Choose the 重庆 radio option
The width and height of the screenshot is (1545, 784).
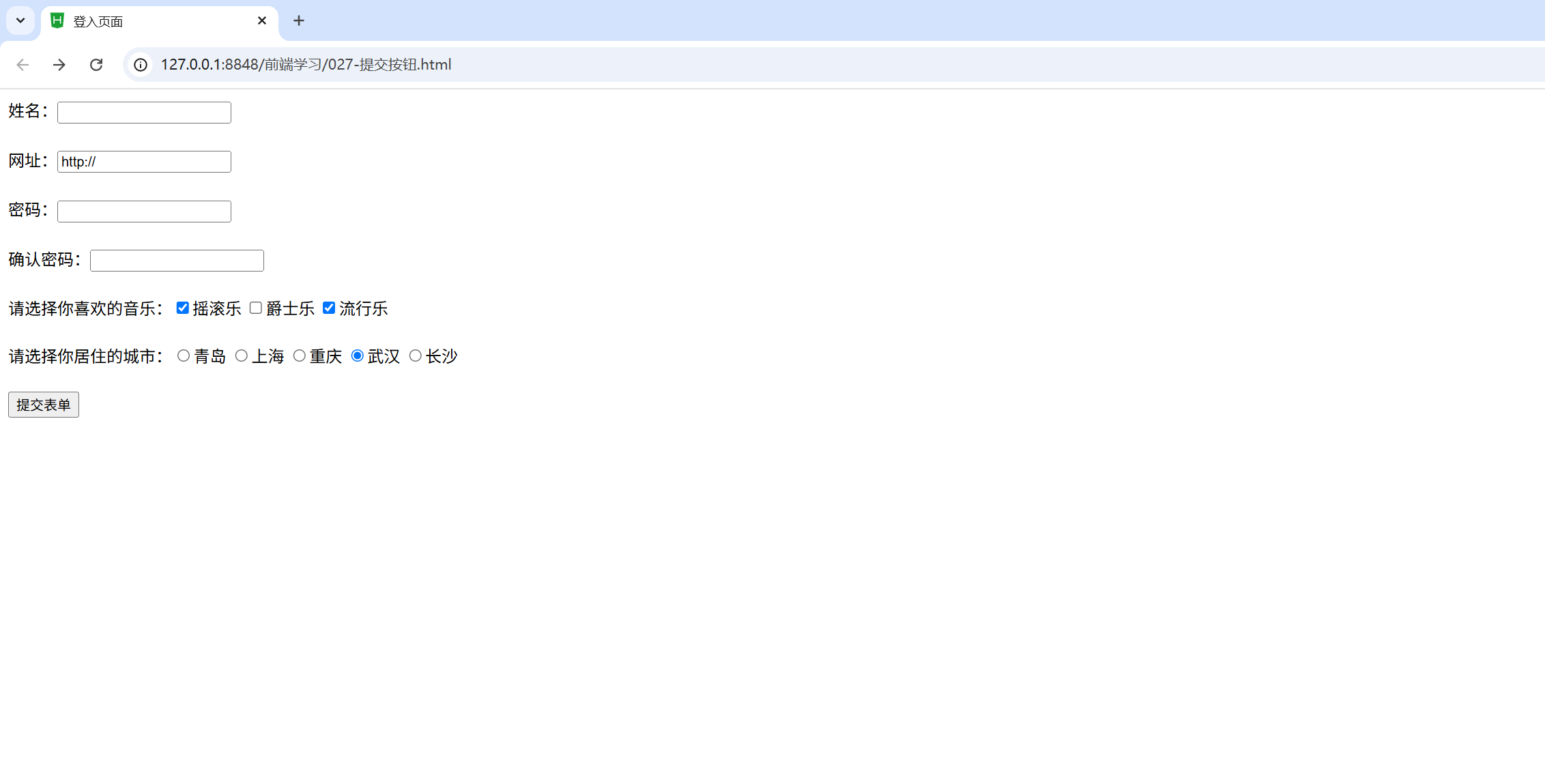point(300,355)
